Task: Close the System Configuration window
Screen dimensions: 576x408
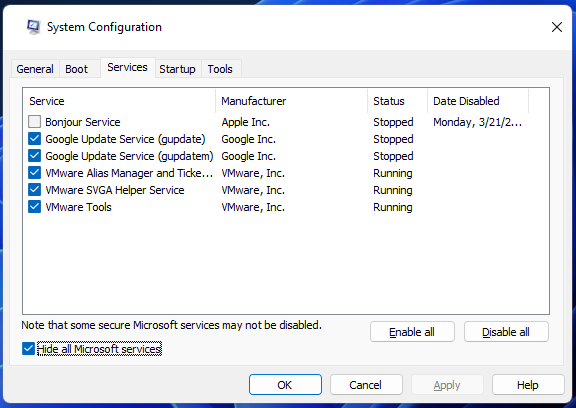Action: (557, 27)
